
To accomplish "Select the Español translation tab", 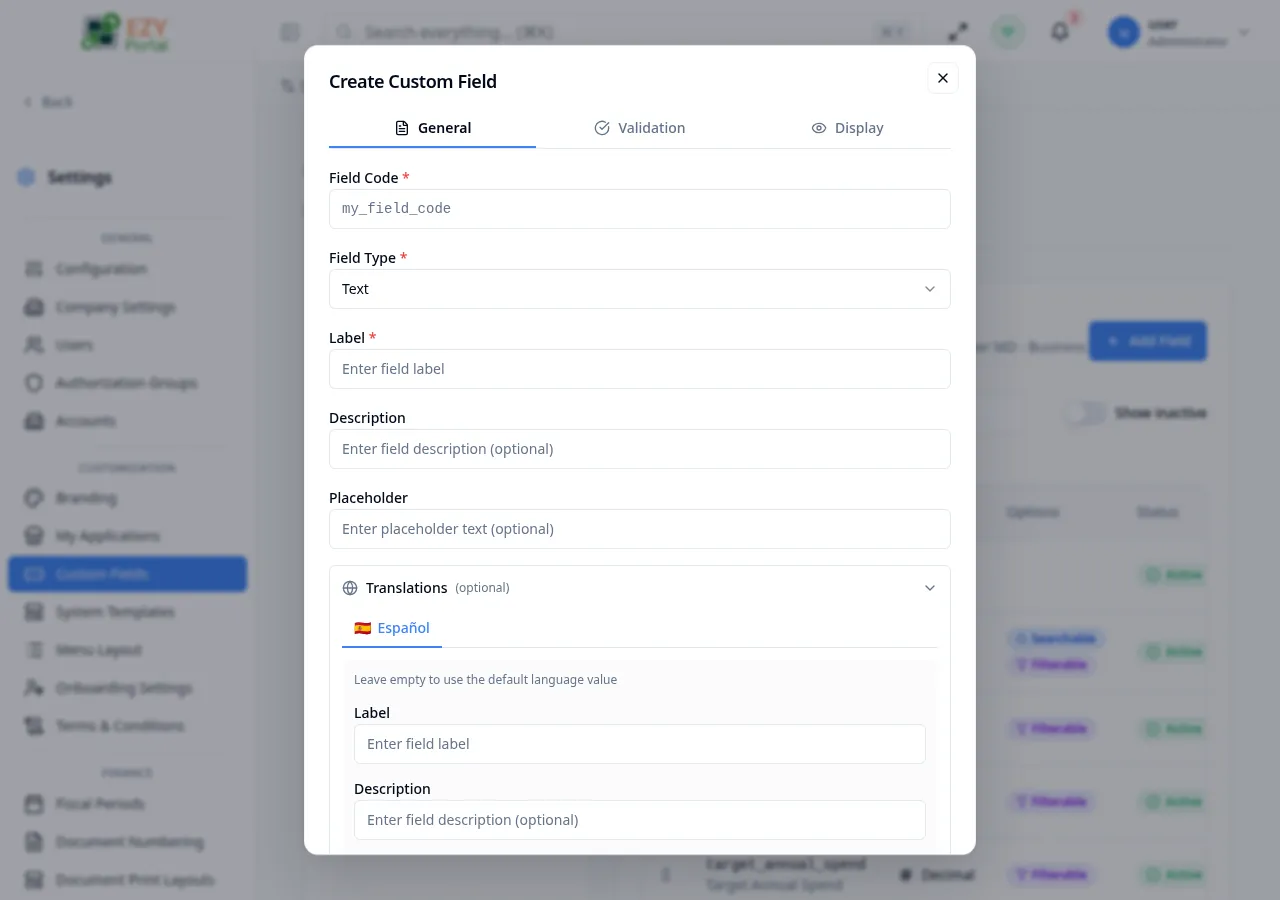I will tap(392, 628).
